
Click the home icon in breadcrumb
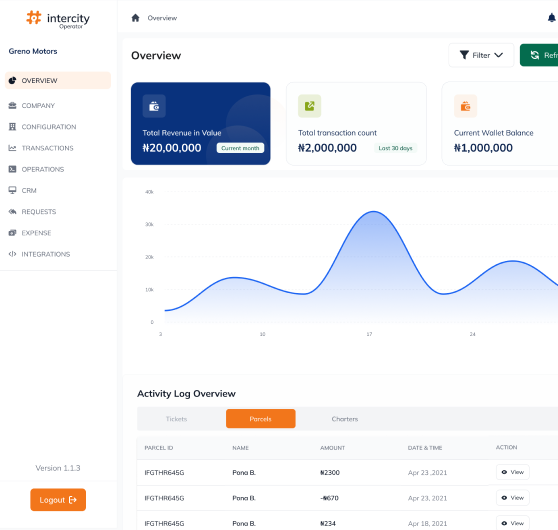135,18
